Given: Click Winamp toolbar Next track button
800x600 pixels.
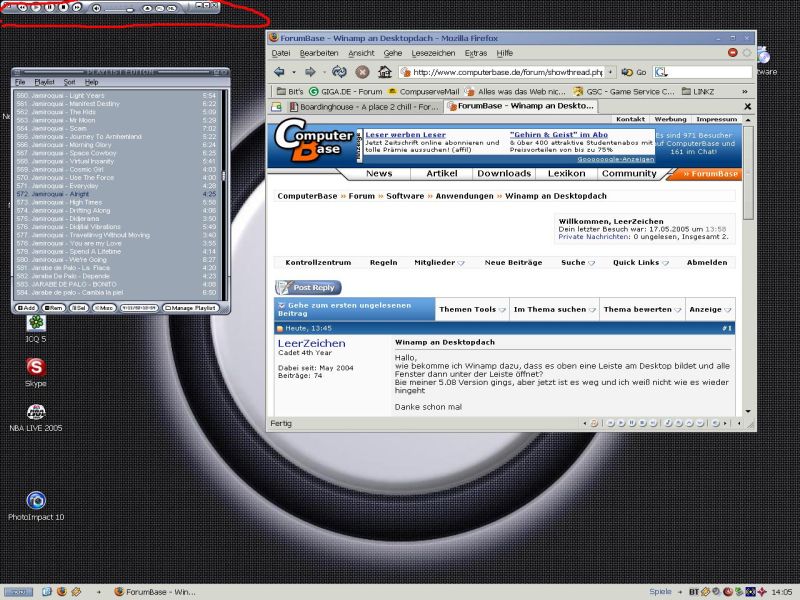Looking at the screenshot, I should (77, 7).
